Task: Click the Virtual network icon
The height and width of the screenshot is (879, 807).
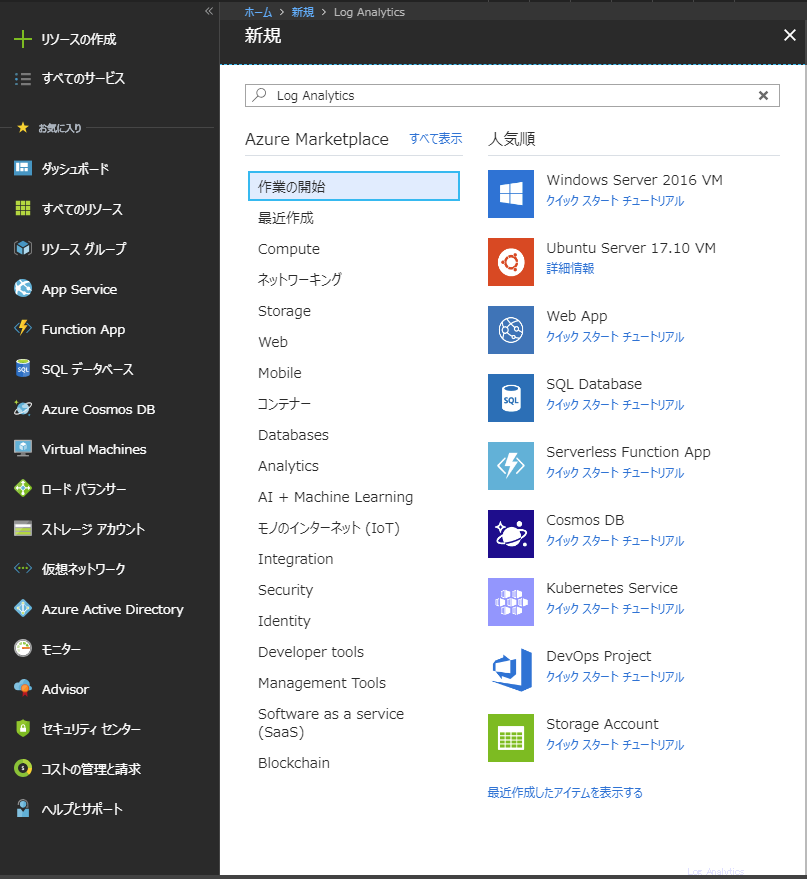Action: 22,569
